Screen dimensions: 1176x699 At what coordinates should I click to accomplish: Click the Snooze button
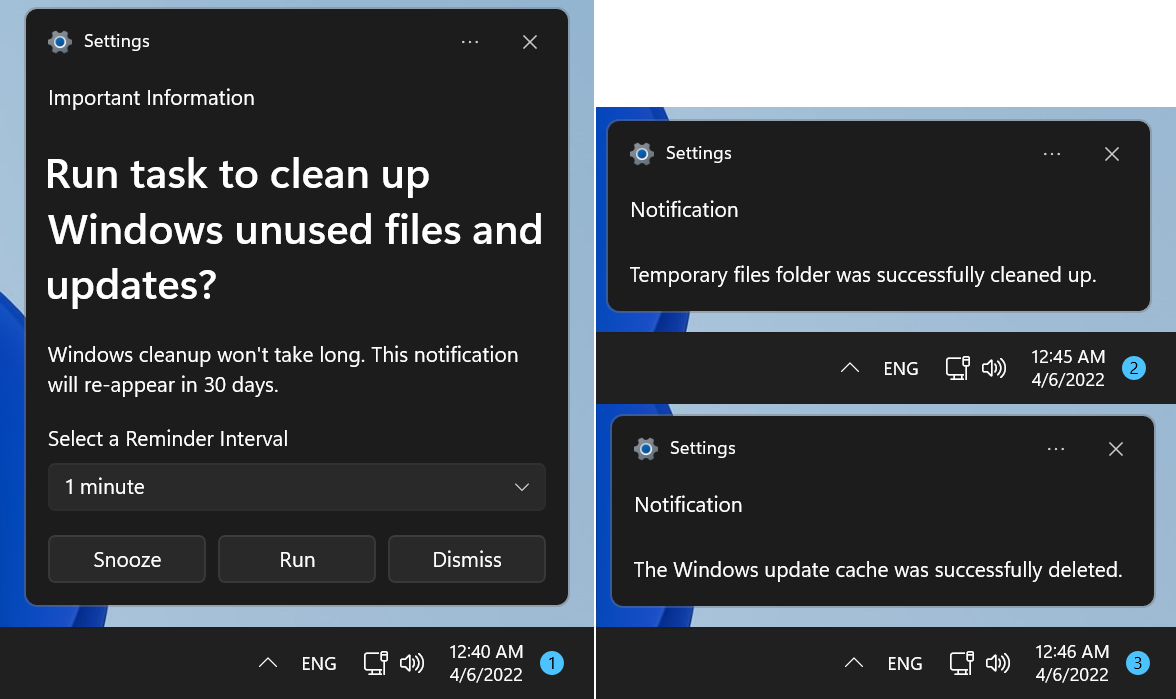click(127, 559)
